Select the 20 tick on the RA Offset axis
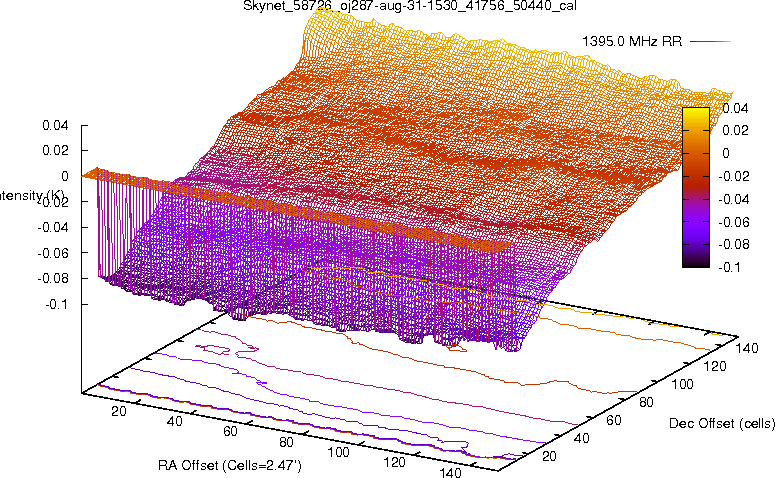 (119, 411)
